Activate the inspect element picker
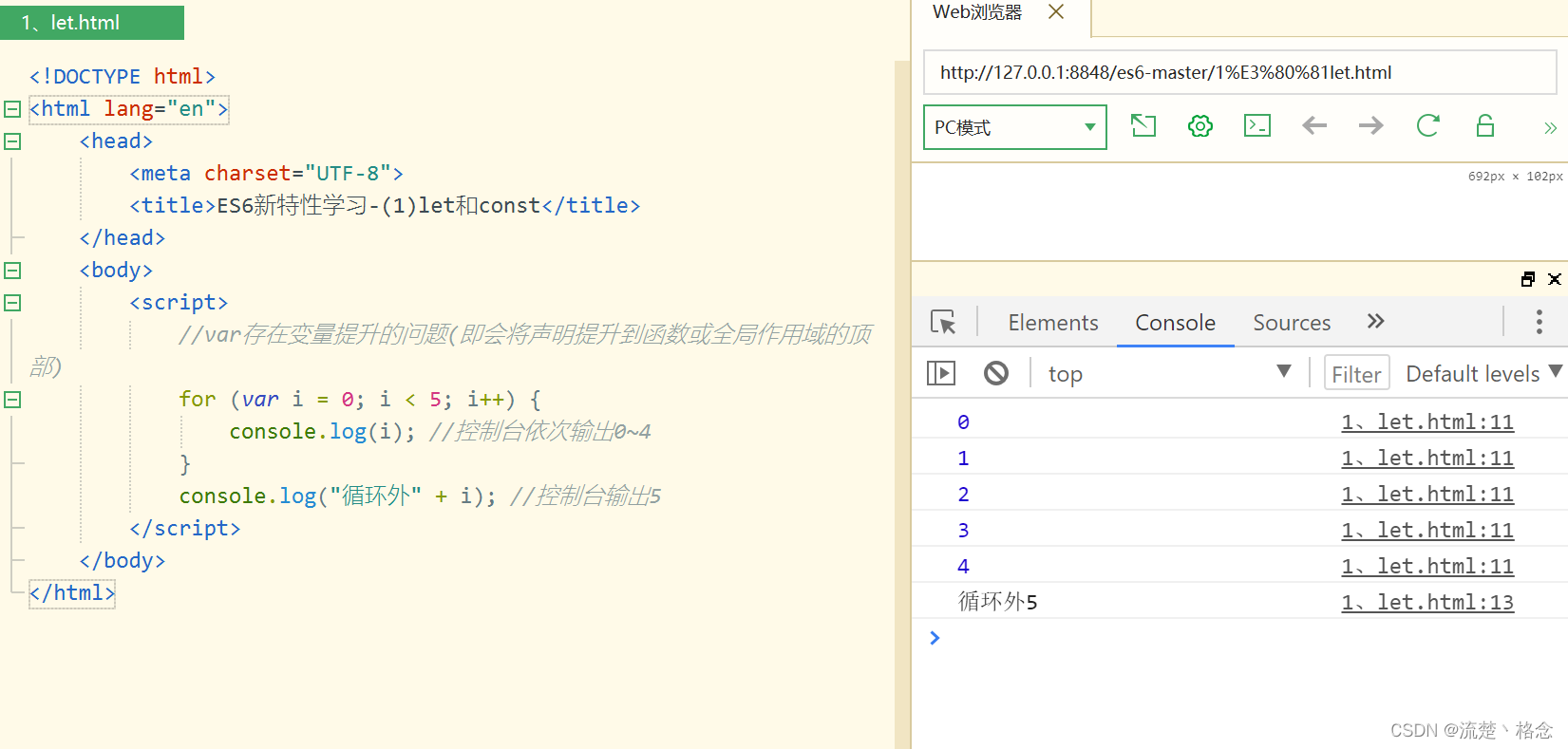 (943, 323)
